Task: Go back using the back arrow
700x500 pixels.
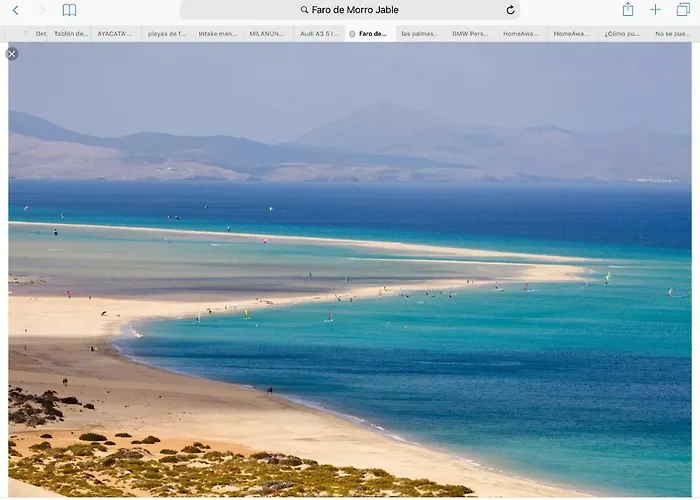Action: (15, 10)
